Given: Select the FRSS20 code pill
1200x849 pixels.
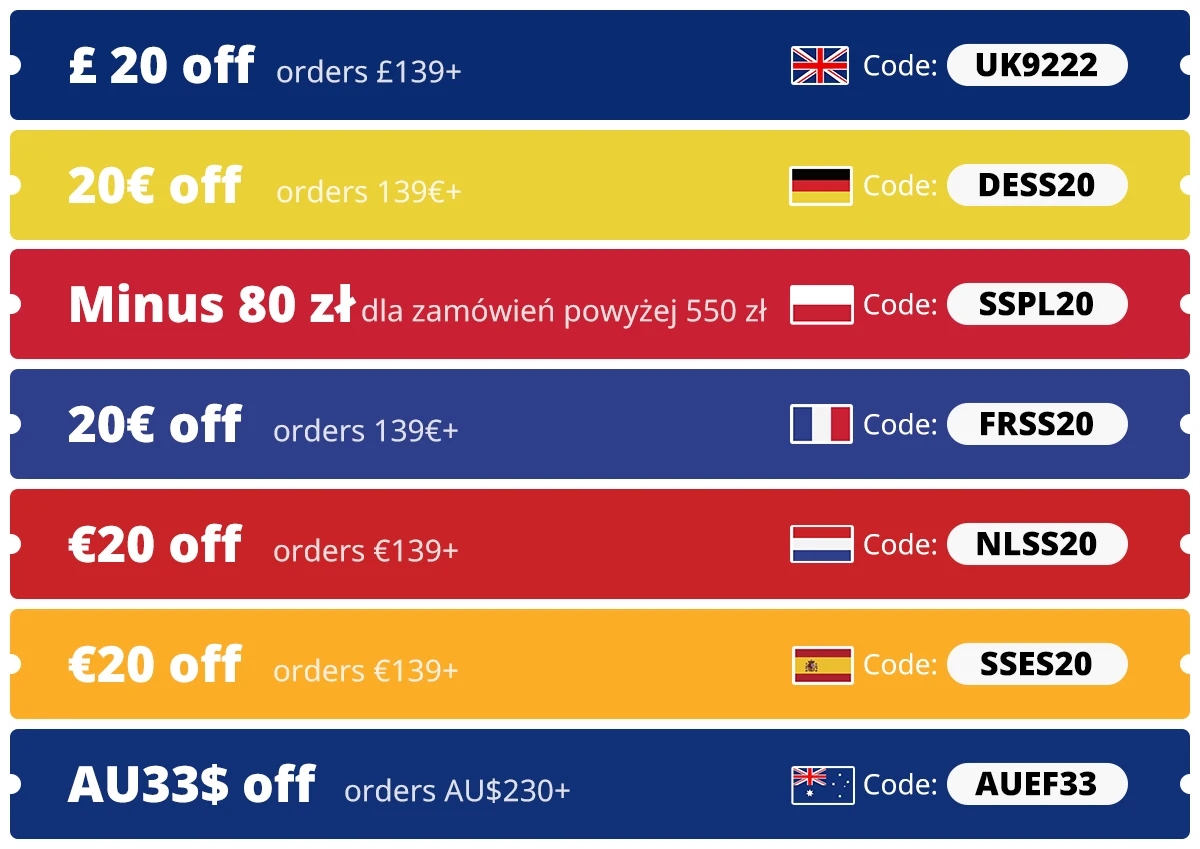Looking at the screenshot, I should 1036,424.
